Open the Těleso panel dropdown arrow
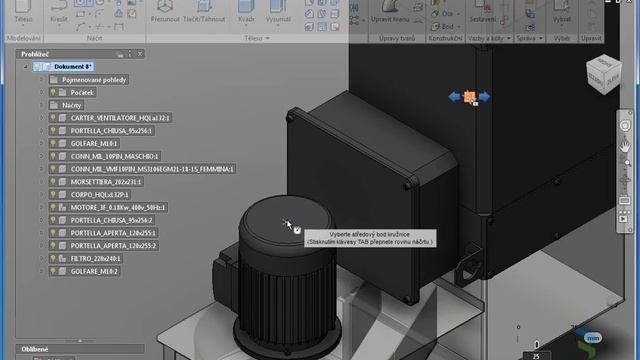 [268, 38]
